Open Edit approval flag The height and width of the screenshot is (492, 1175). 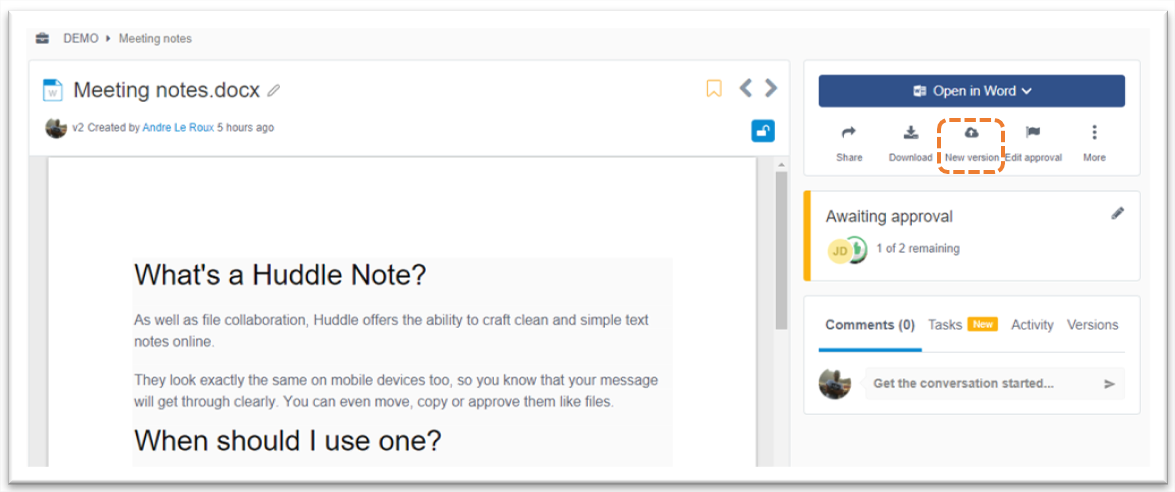[x=1033, y=144]
